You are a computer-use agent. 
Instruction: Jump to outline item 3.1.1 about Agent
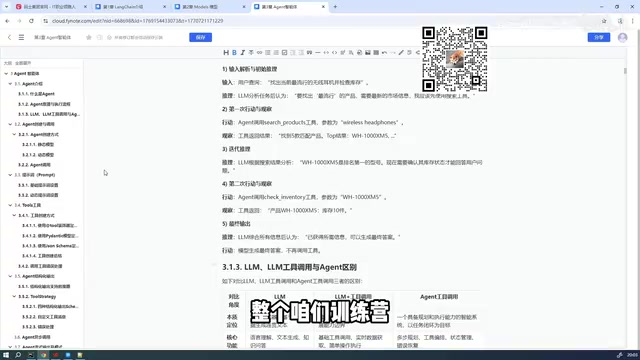pos(36,94)
